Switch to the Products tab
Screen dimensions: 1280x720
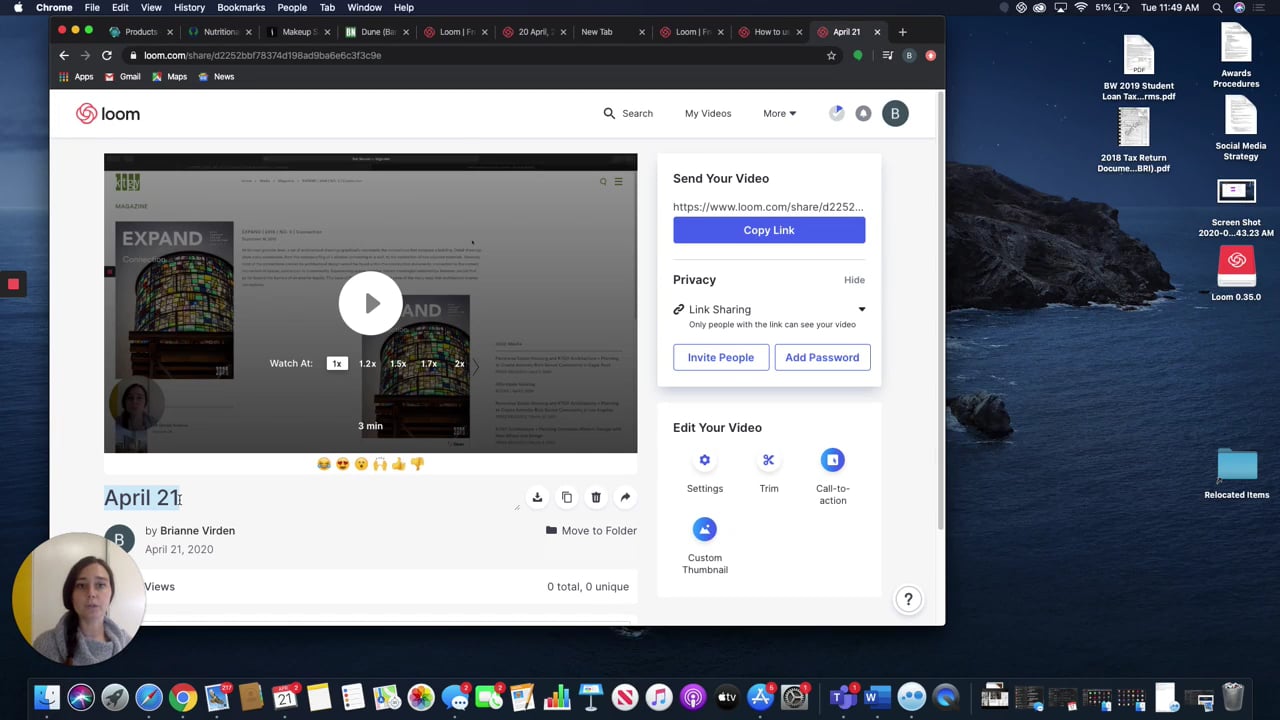pos(141,32)
